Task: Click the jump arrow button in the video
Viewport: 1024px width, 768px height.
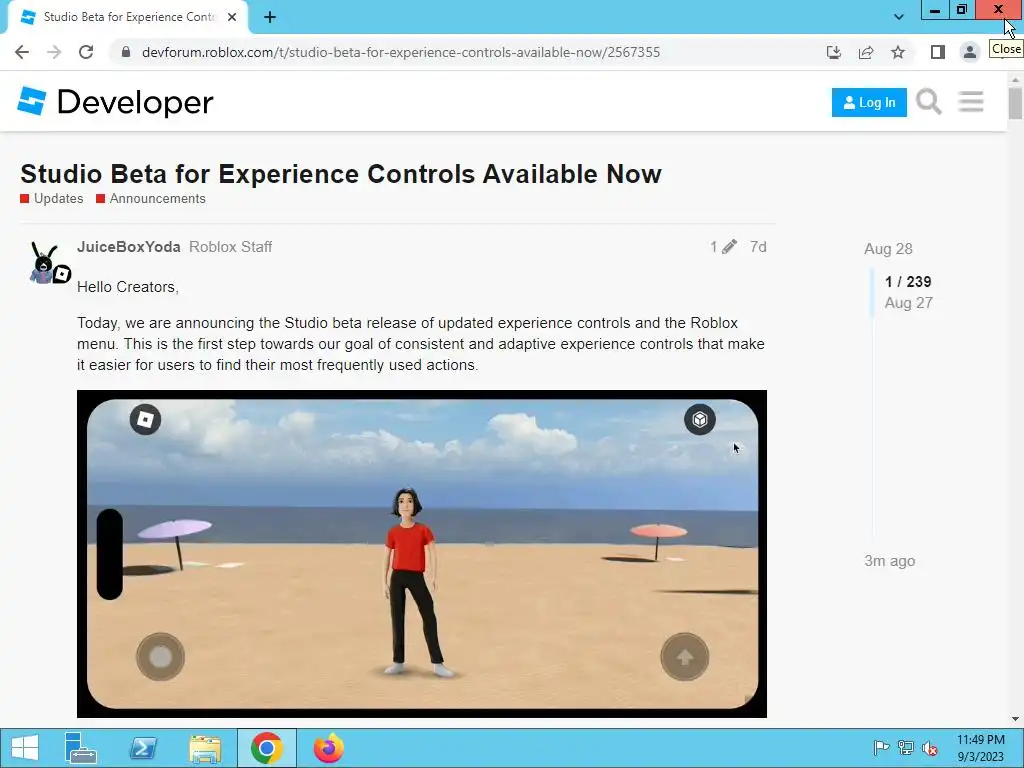Action: pyautogui.click(x=684, y=656)
